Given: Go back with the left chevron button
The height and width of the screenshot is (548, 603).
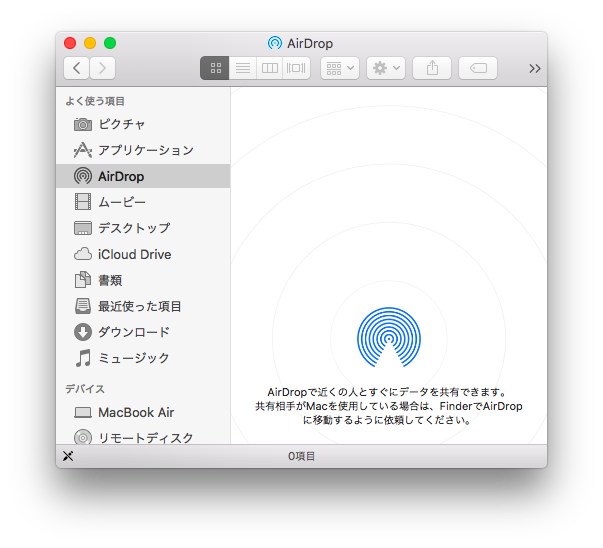Looking at the screenshot, I should pyautogui.click(x=76, y=68).
